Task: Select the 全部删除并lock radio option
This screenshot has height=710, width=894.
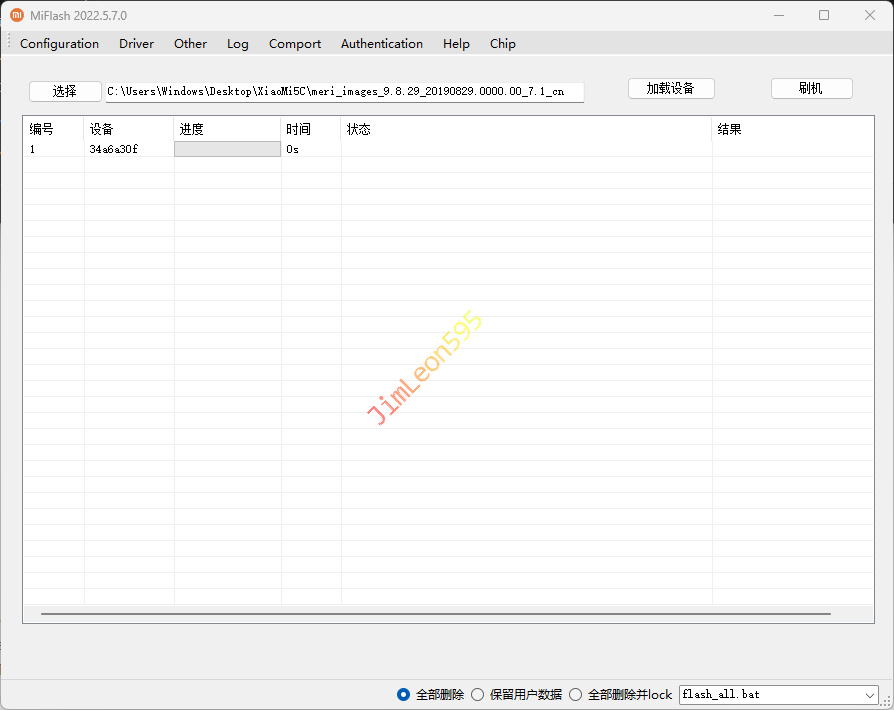Action: pos(575,694)
